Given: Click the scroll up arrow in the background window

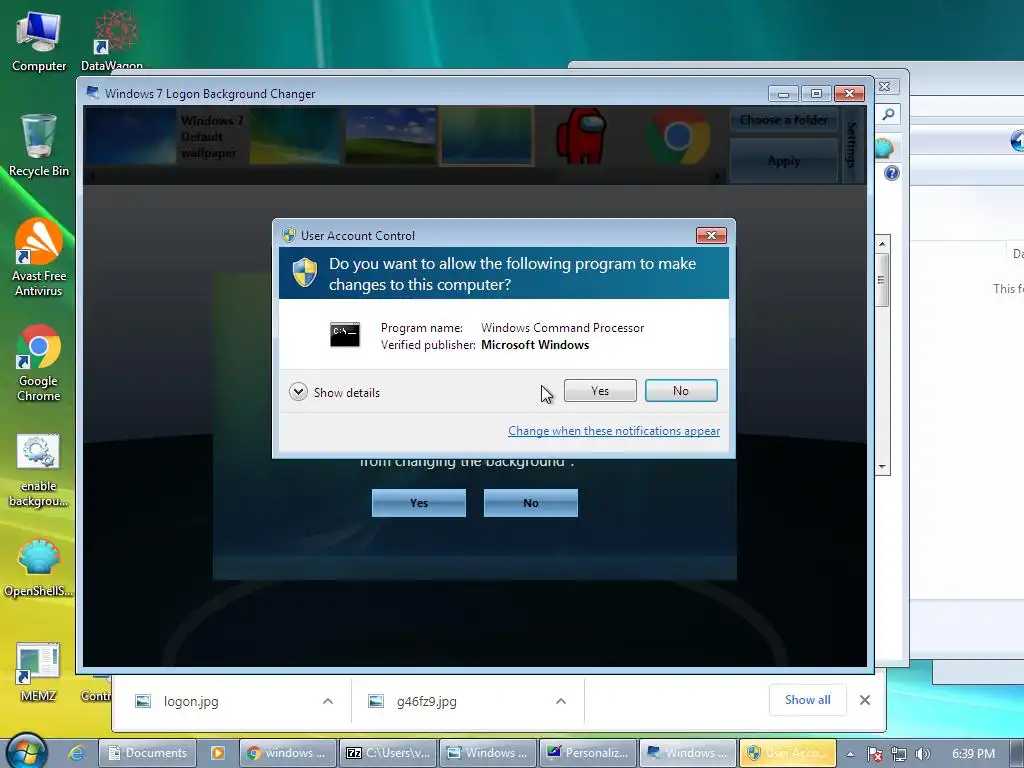Looking at the screenshot, I should 882,244.
